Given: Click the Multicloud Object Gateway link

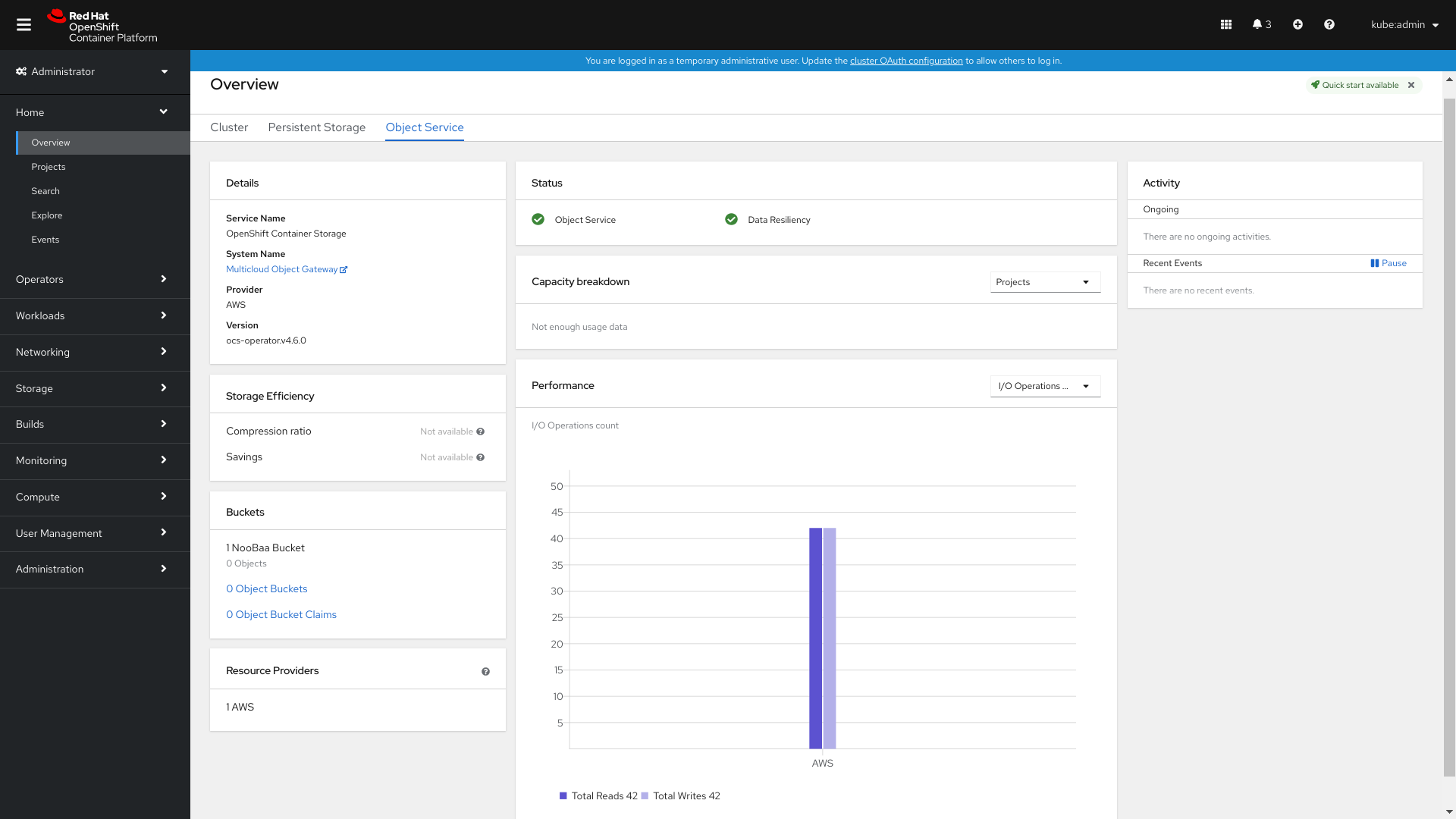Looking at the screenshot, I should (286, 269).
